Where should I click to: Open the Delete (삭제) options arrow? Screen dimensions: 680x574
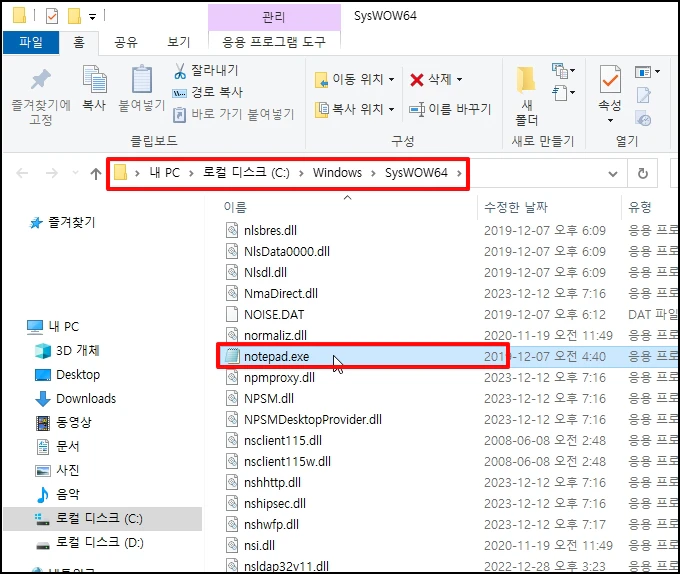click(459, 79)
